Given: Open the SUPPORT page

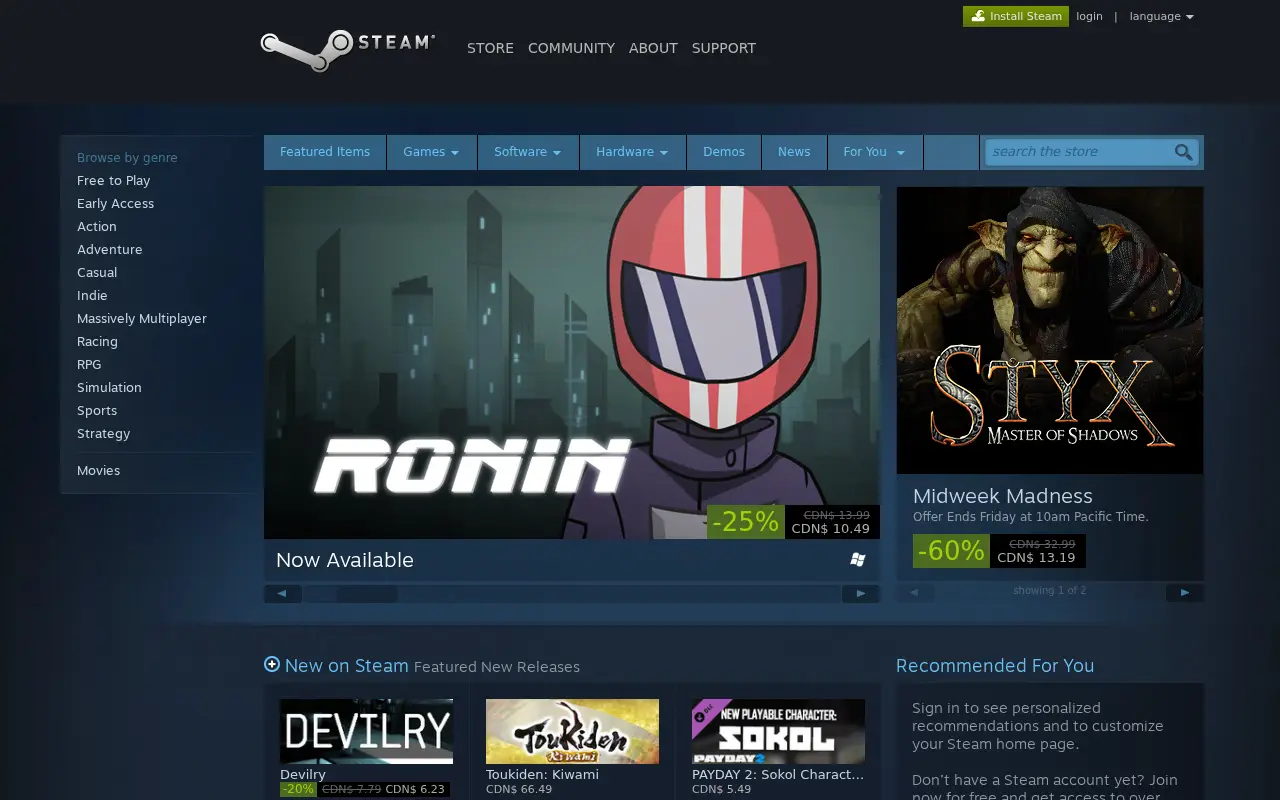Looking at the screenshot, I should coord(724,48).
